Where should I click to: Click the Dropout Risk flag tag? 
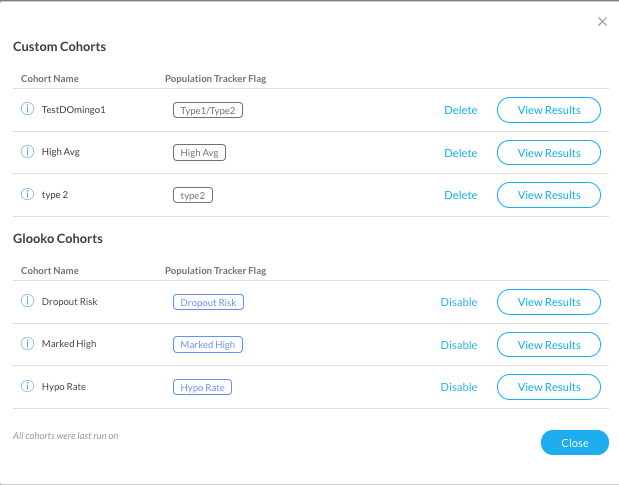tap(208, 302)
